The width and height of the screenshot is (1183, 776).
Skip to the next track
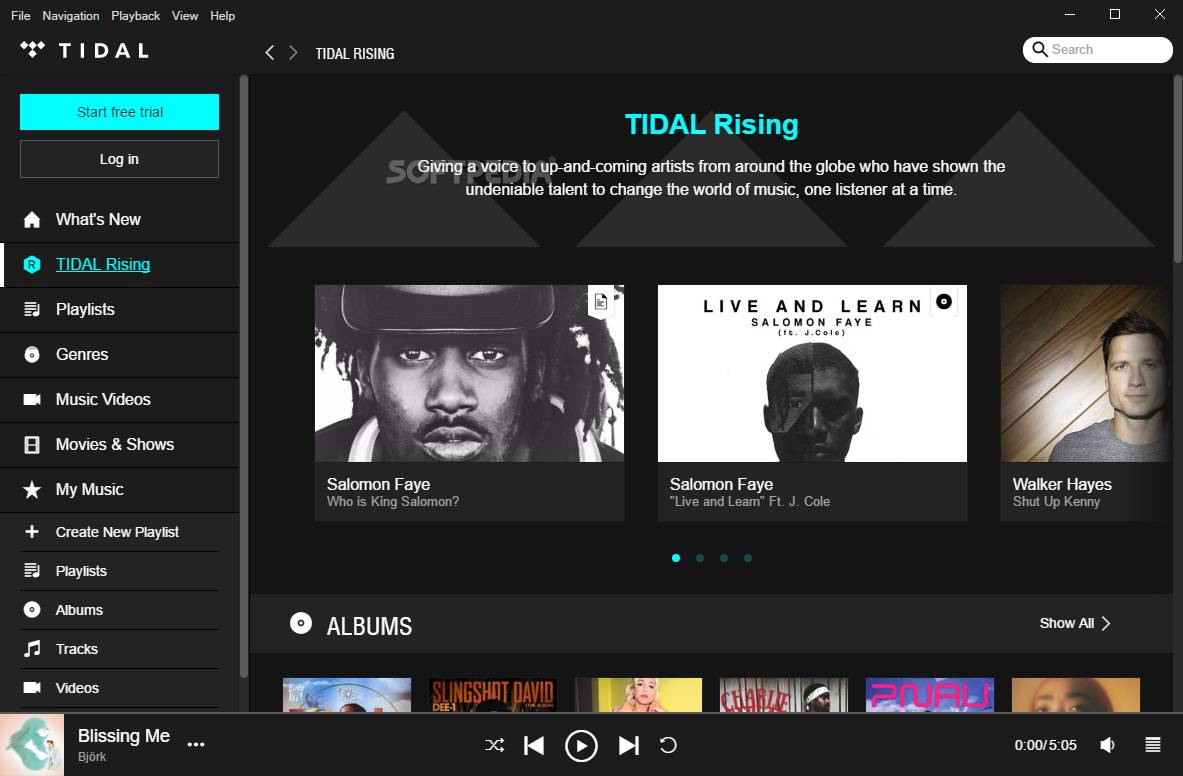pos(628,746)
